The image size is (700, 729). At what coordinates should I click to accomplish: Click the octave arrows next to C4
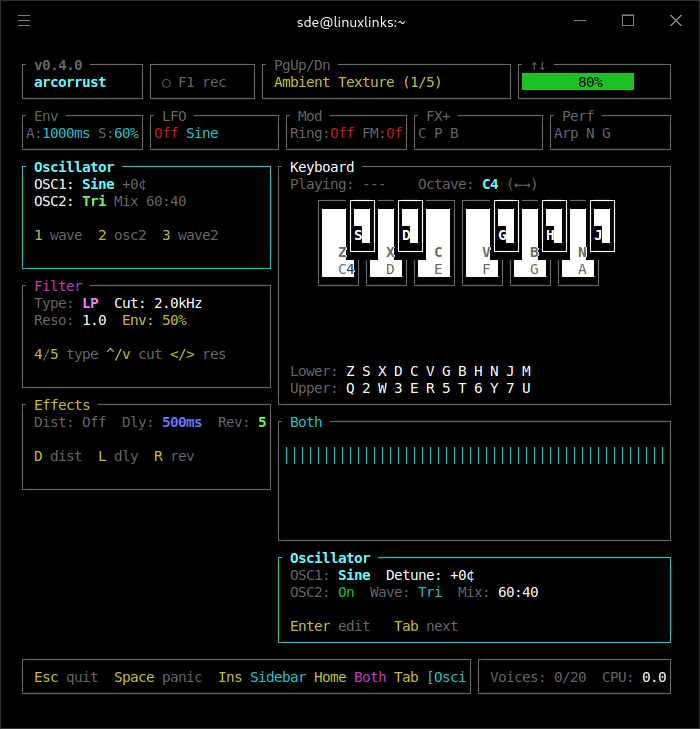(522, 184)
